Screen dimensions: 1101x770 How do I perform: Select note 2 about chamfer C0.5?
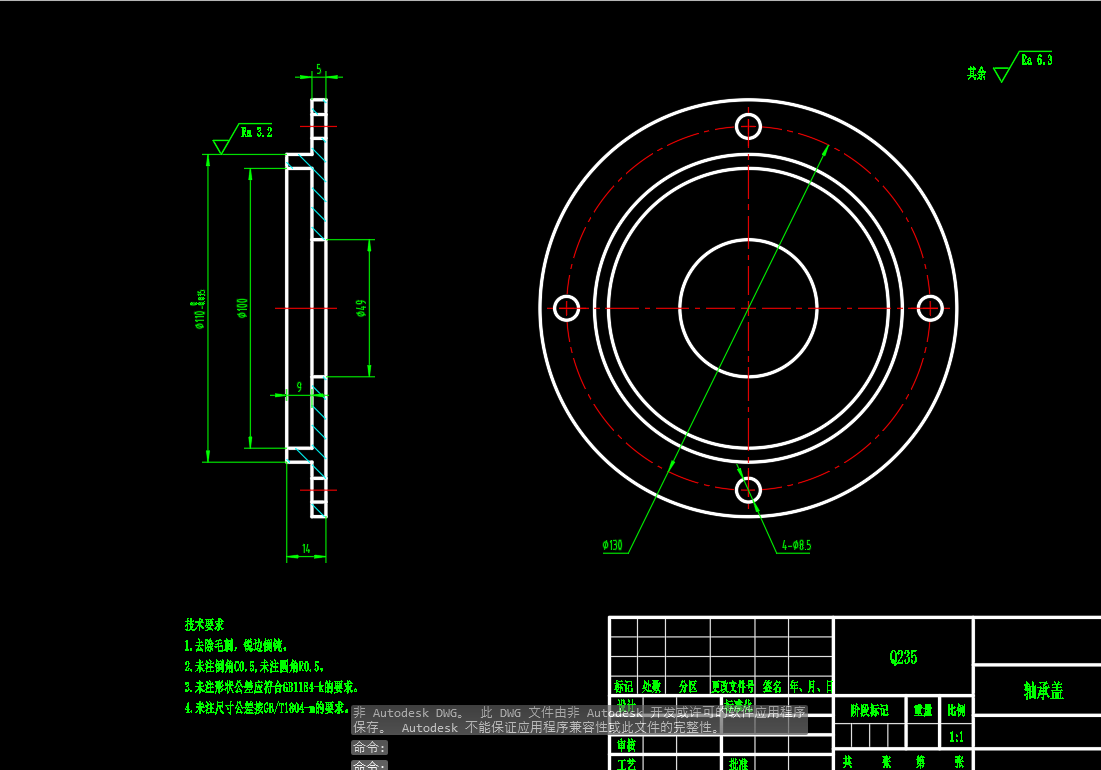pos(254,667)
